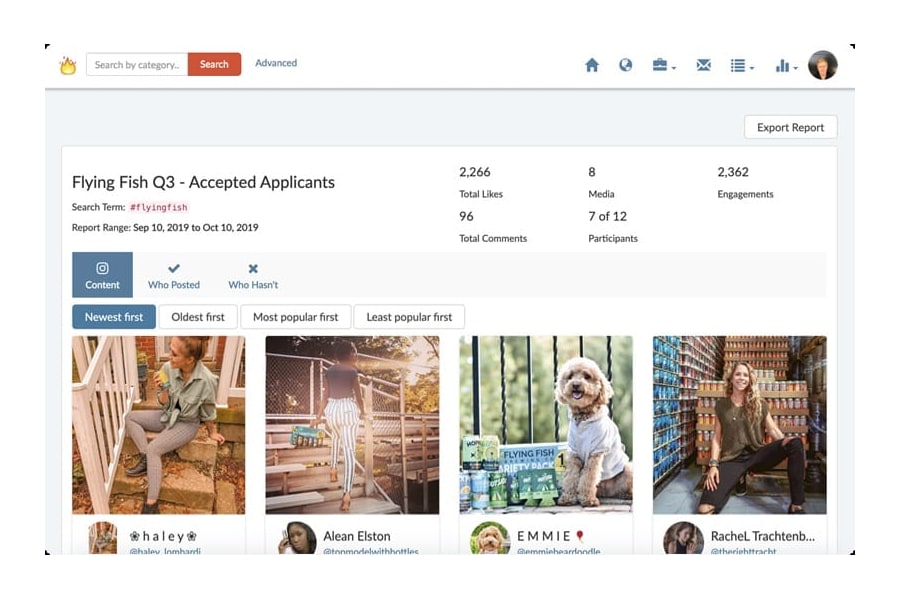Open Rachel Trachtenb's warehouse photo
The height and width of the screenshot is (600, 900).
[740, 425]
